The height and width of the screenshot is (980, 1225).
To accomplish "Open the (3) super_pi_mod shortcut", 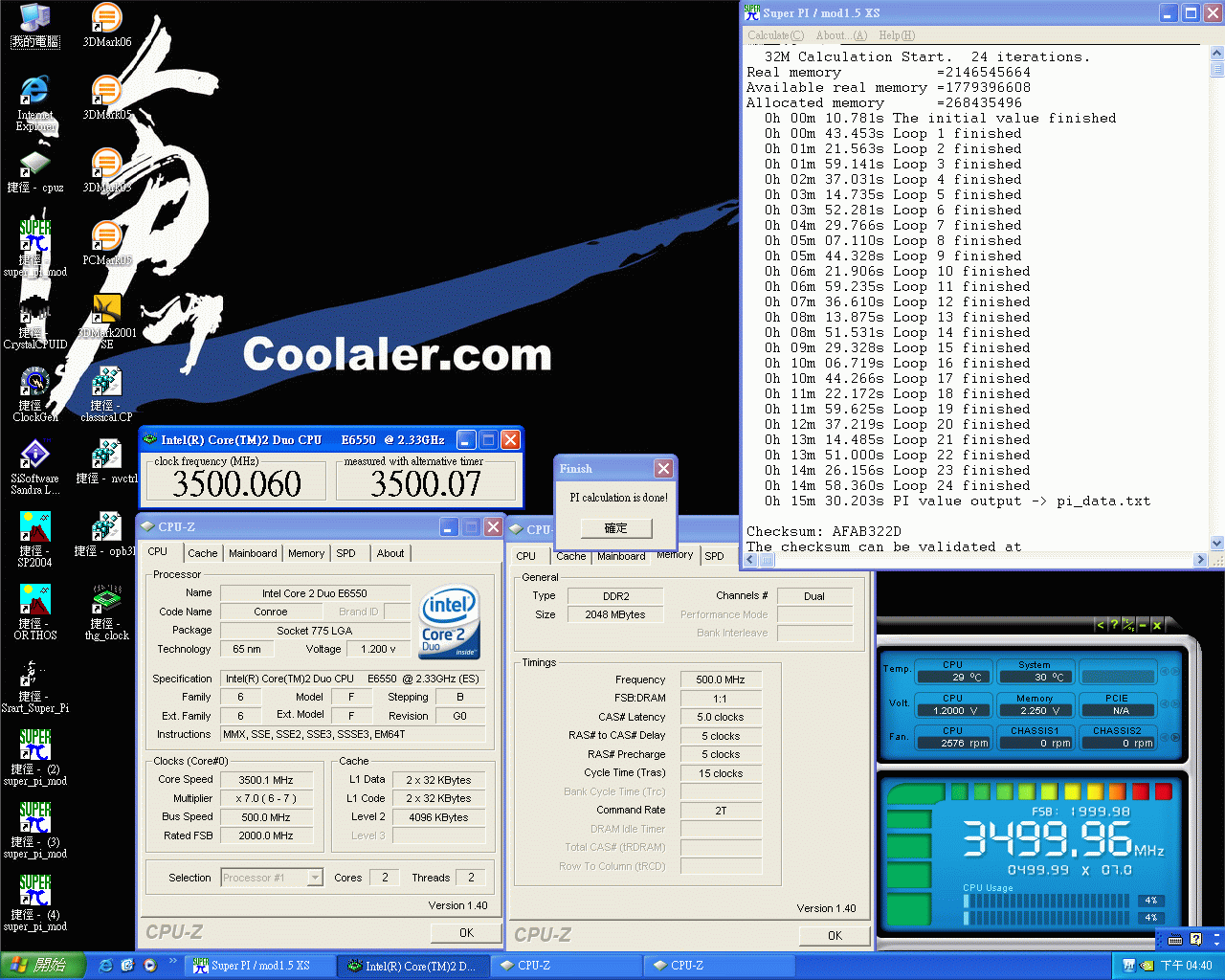I will (x=35, y=830).
